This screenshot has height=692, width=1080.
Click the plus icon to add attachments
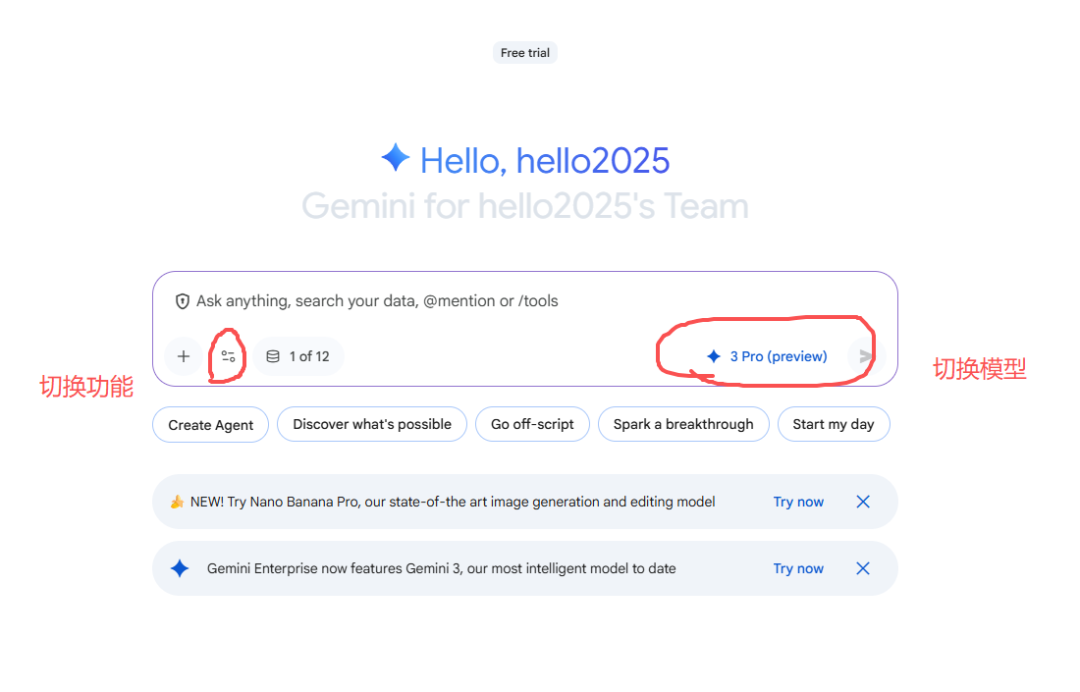tap(183, 356)
